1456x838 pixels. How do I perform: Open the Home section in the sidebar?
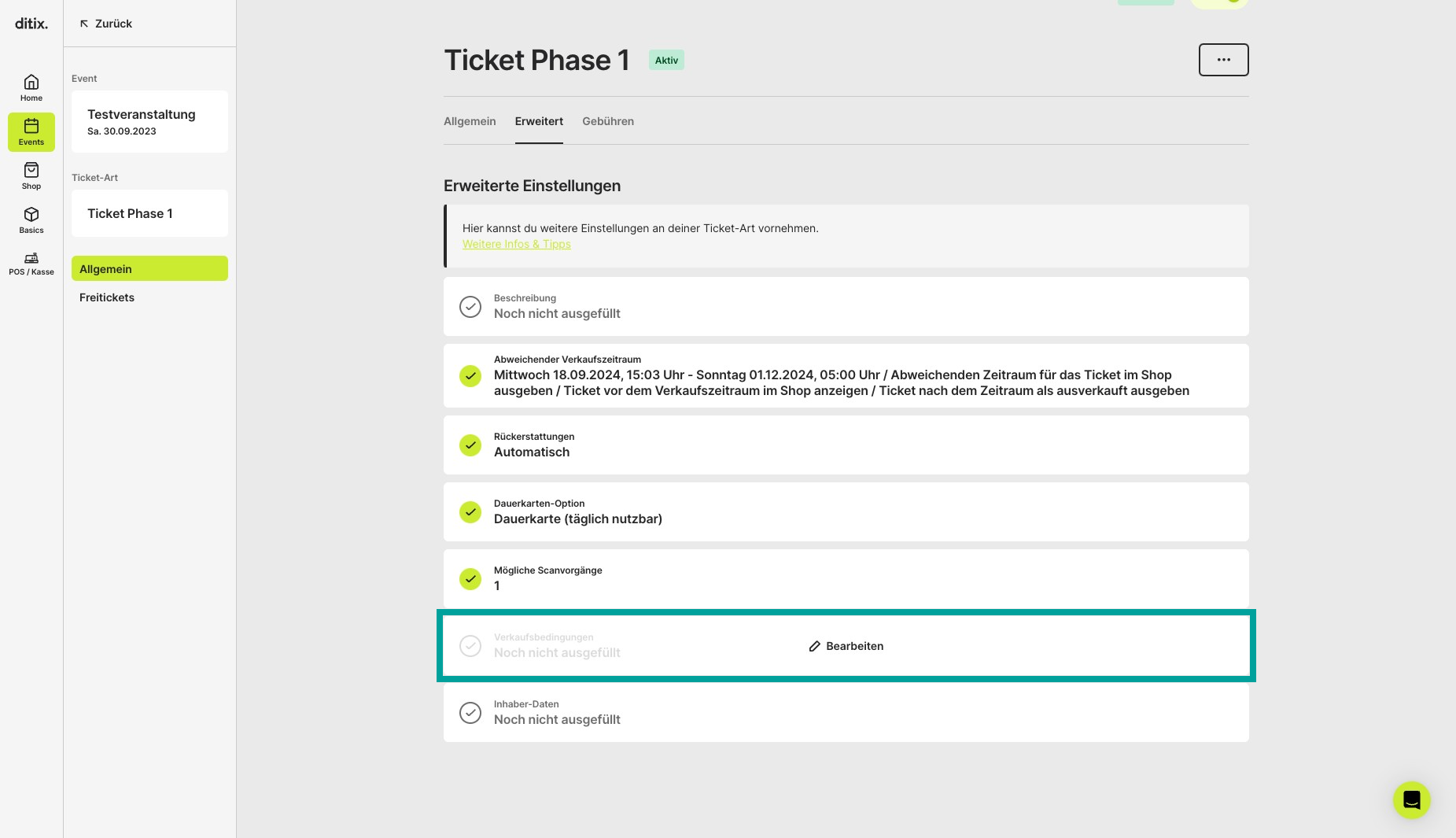coord(31,87)
